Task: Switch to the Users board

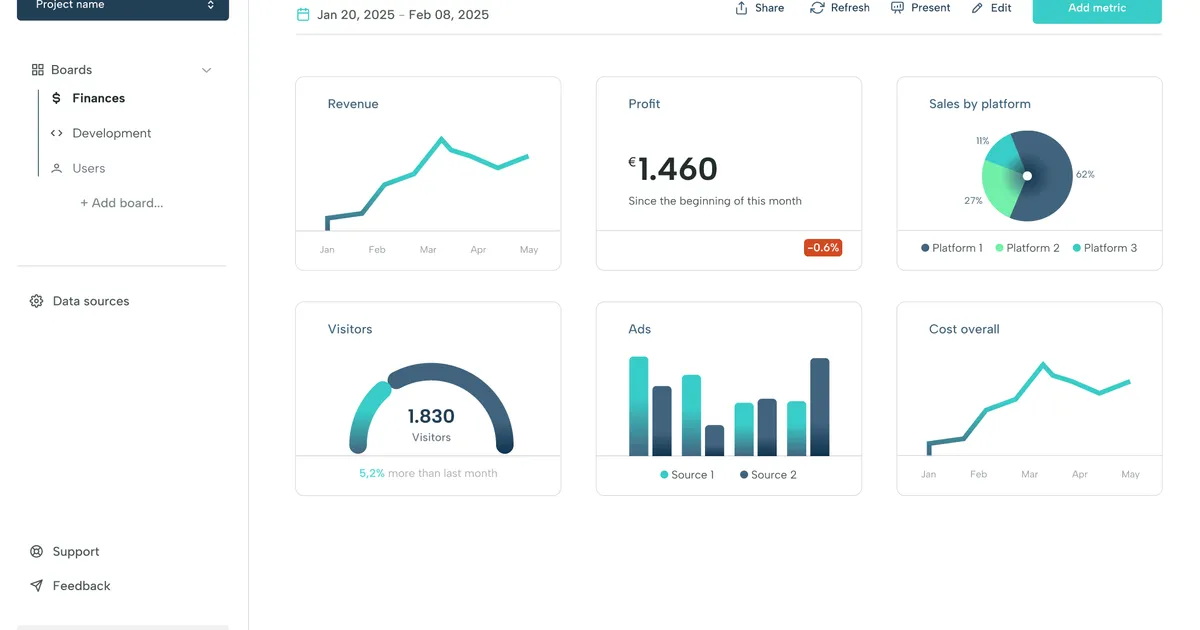Action: point(88,169)
